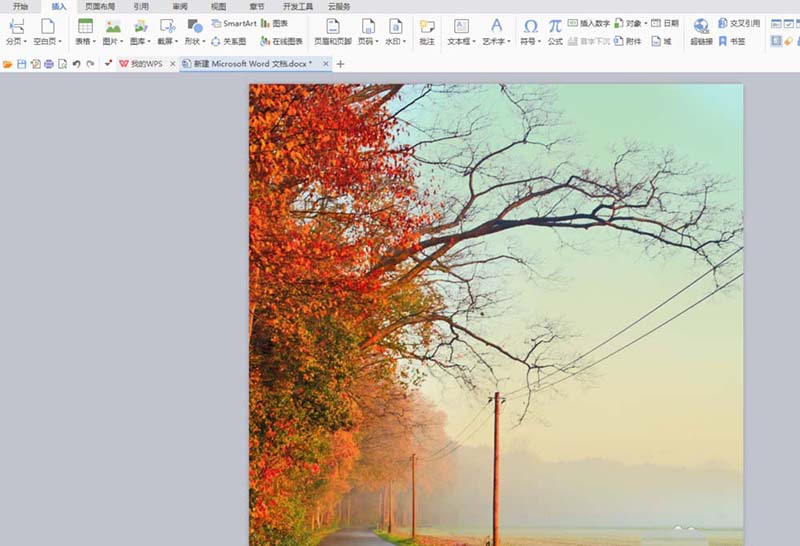This screenshot has height=546, width=800.
Task: Insert a 图表 chart
Action: [x=274, y=23]
